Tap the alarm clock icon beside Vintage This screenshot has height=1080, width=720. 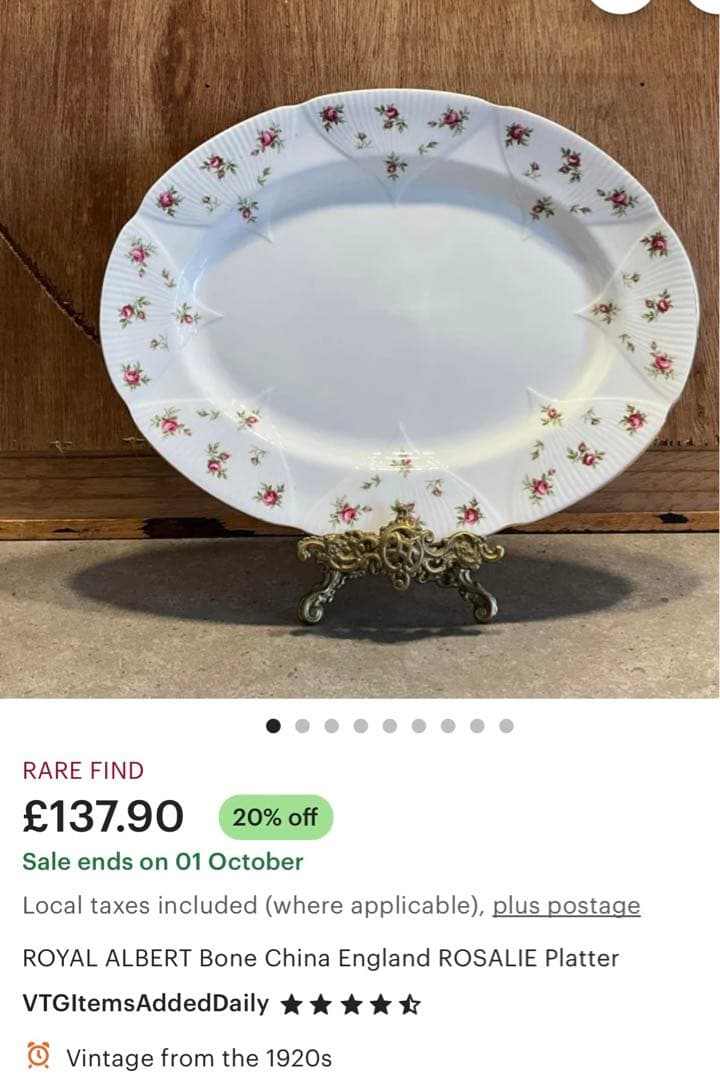pos(39,1055)
